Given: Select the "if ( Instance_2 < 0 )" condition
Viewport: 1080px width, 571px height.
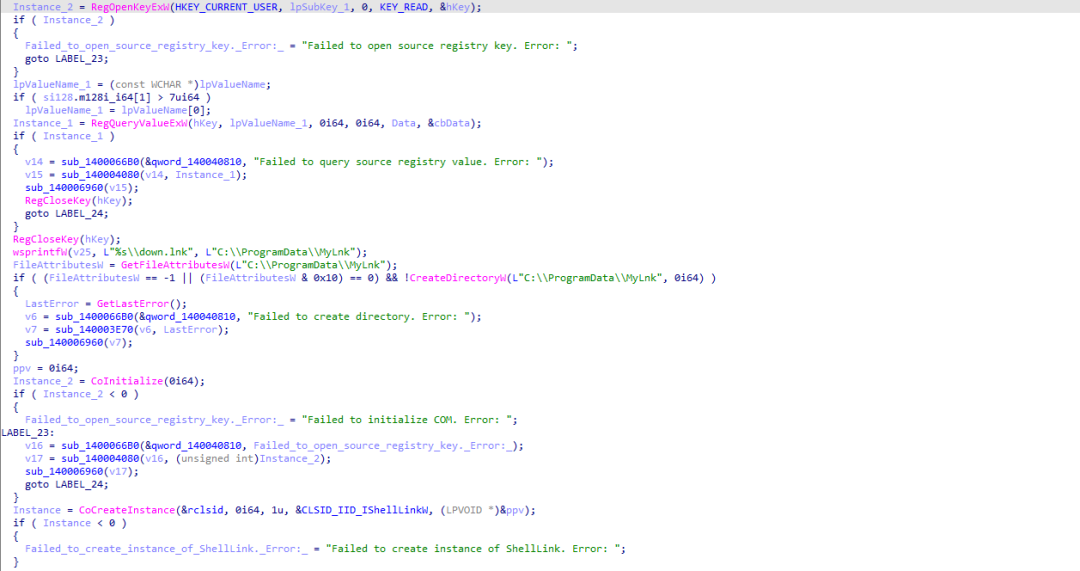Looking at the screenshot, I should point(76,394).
